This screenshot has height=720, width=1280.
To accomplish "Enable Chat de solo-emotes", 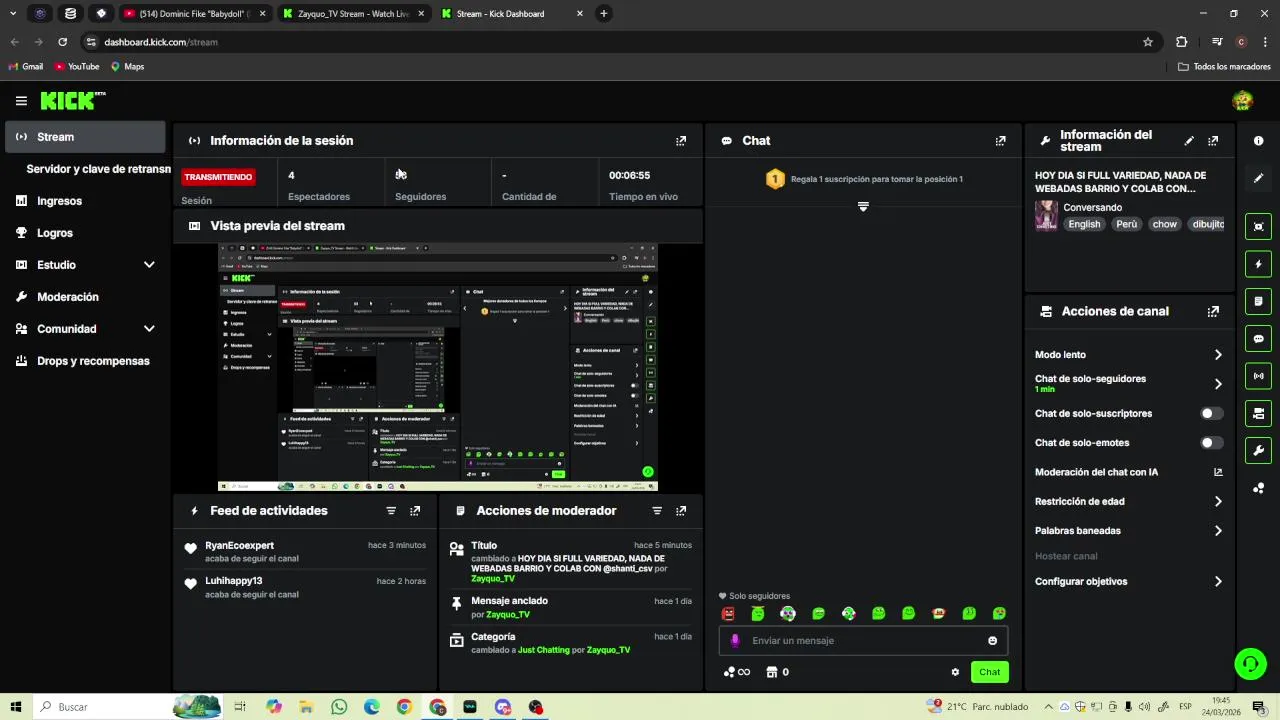I will [1211, 443].
